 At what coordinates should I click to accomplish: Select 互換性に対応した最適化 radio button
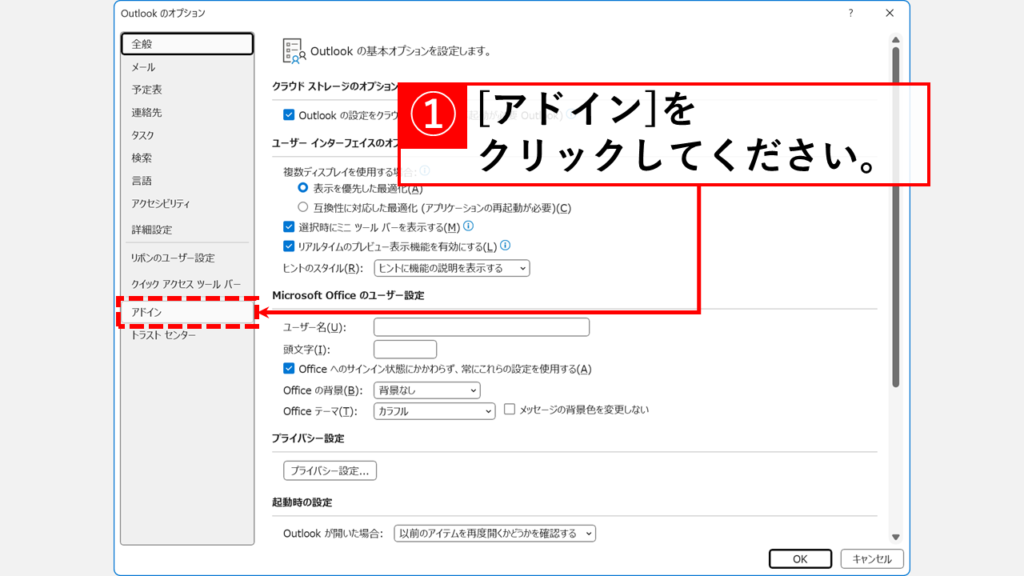[302, 208]
